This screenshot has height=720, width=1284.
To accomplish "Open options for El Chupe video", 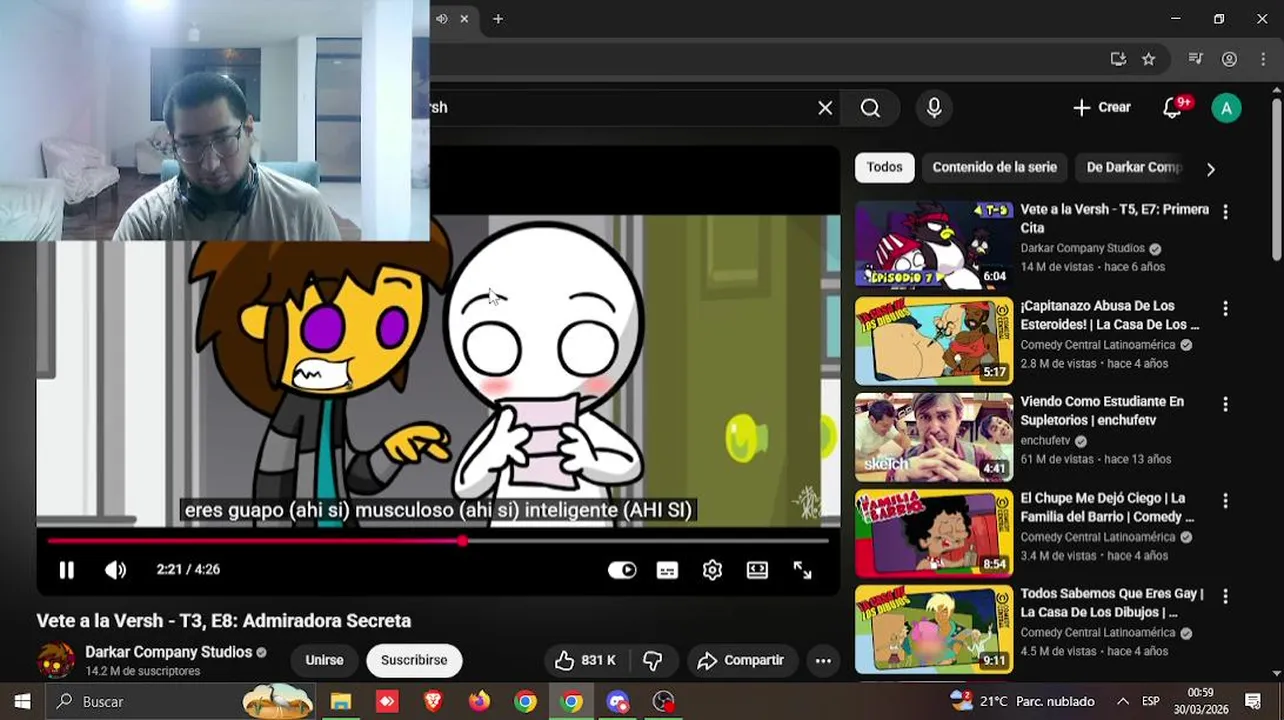I will tap(1225, 500).
